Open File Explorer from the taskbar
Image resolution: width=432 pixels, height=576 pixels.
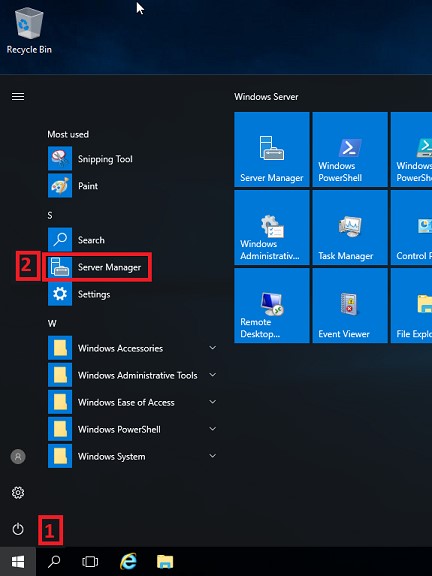click(165, 562)
